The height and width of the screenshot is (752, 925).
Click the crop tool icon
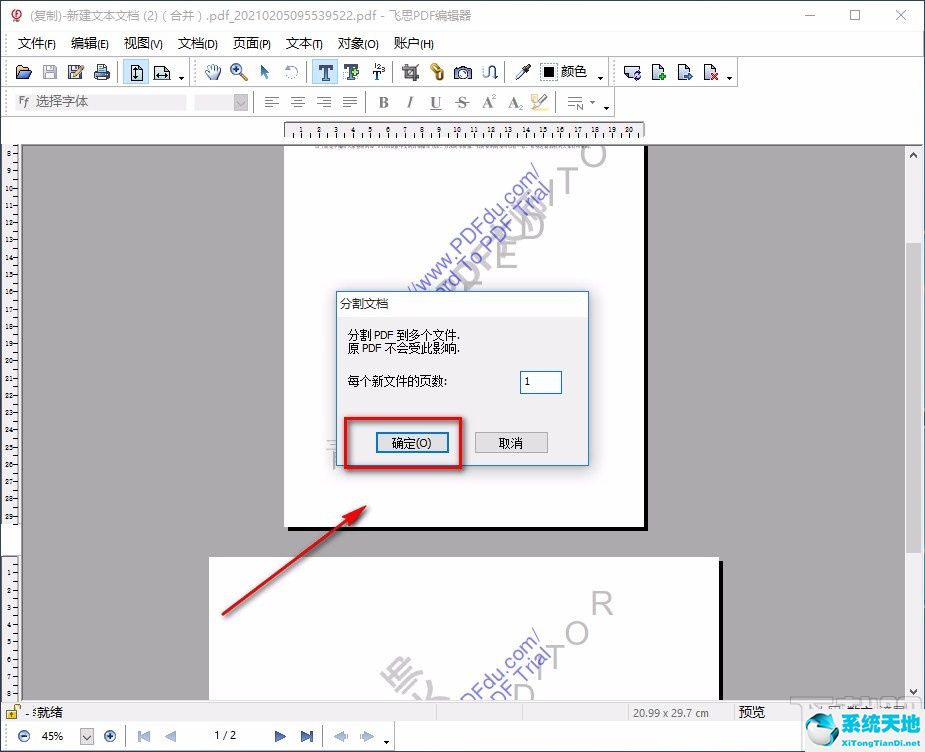tap(409, 72)
